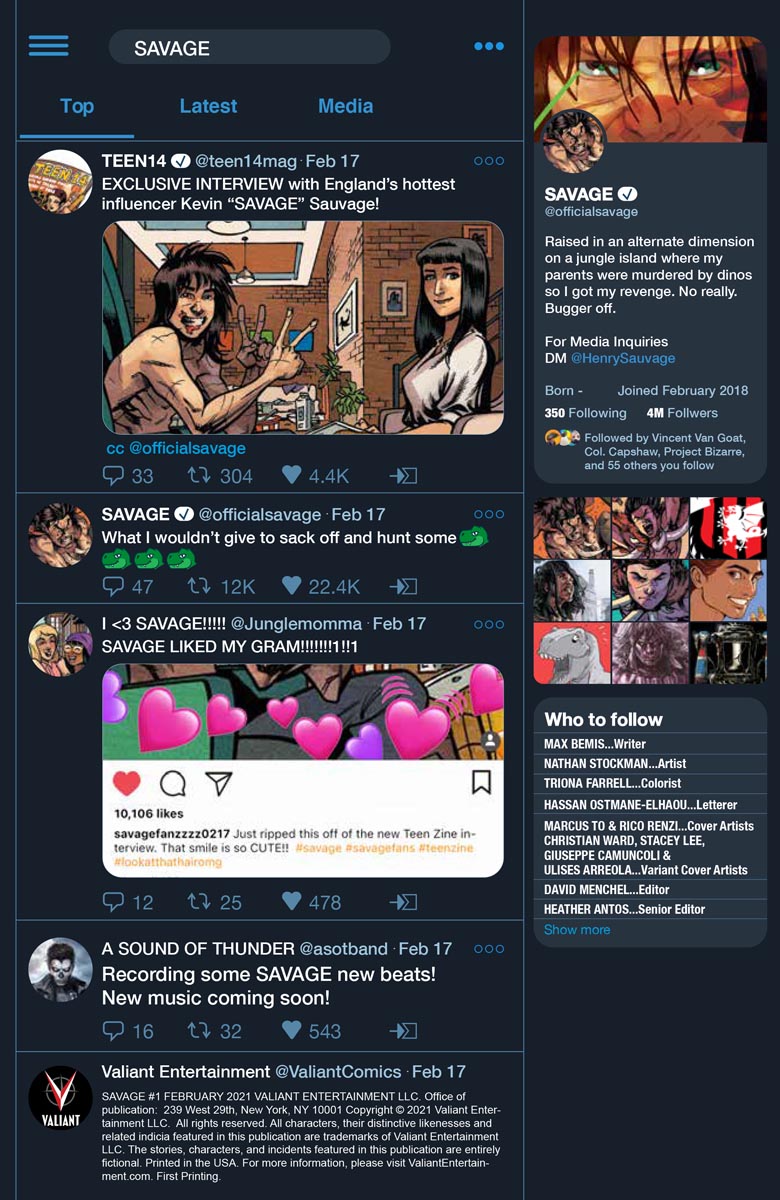Share the SAVAGE dino hunting post
The image size is (780, 1200).
click(402, 586)
